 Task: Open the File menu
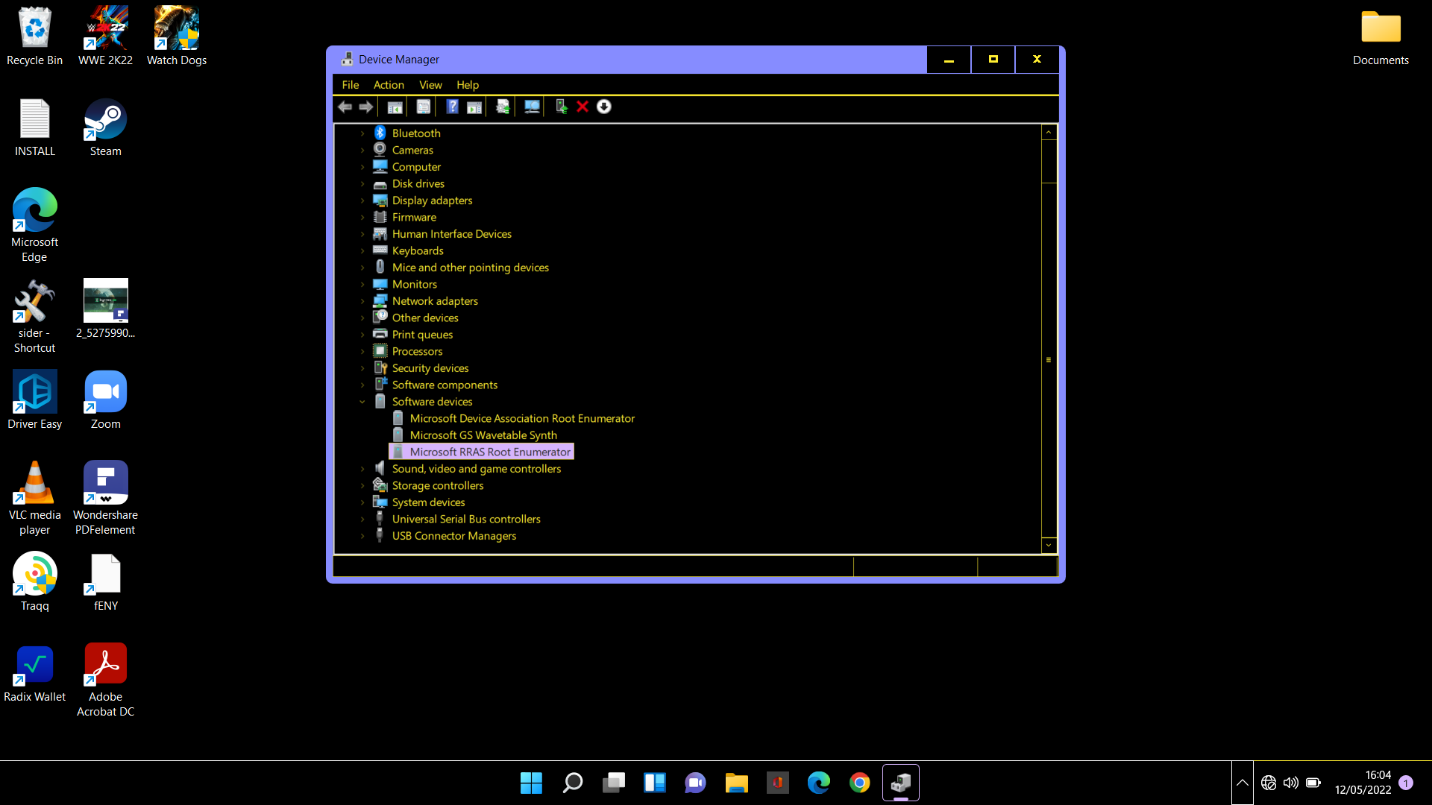(x=350, y=85)
